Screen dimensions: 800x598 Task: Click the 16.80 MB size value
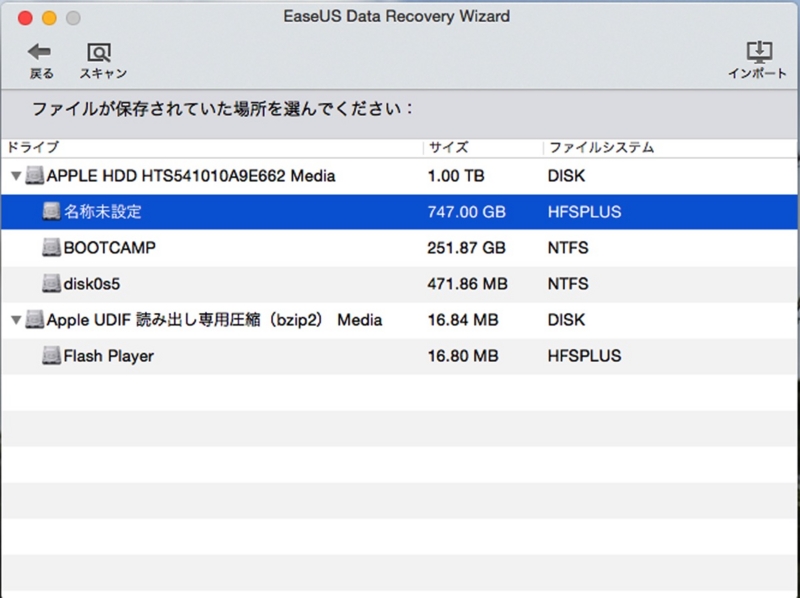click(463, 356)
